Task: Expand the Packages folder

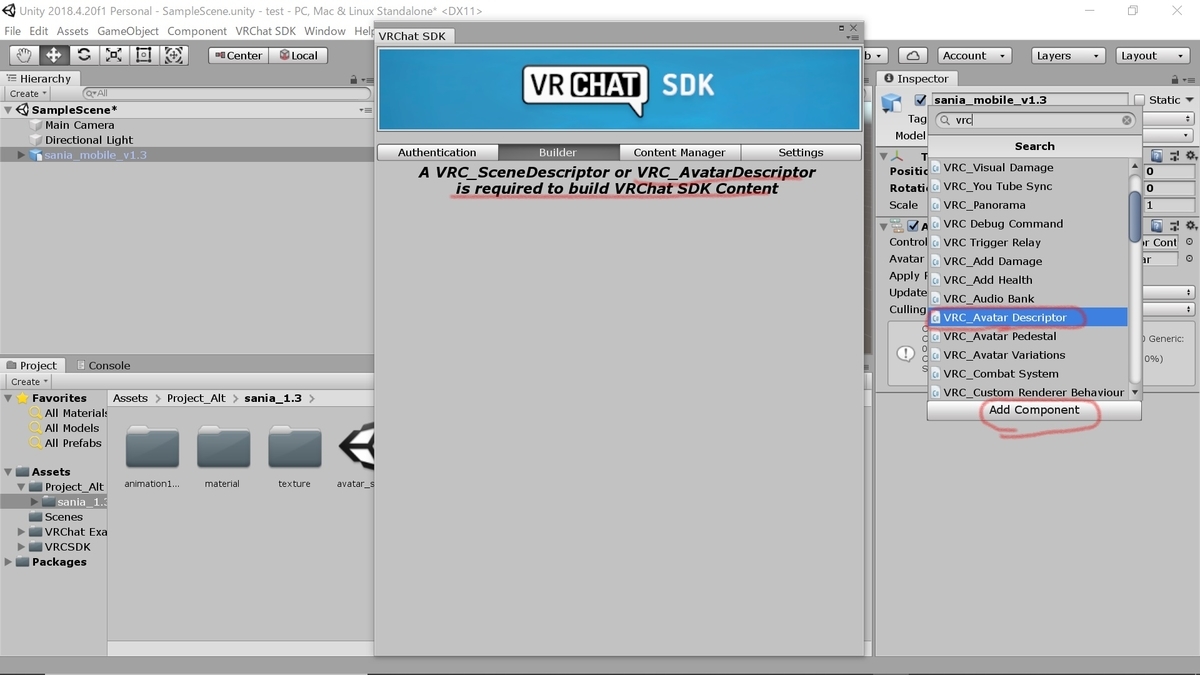Action: [9, 562]
